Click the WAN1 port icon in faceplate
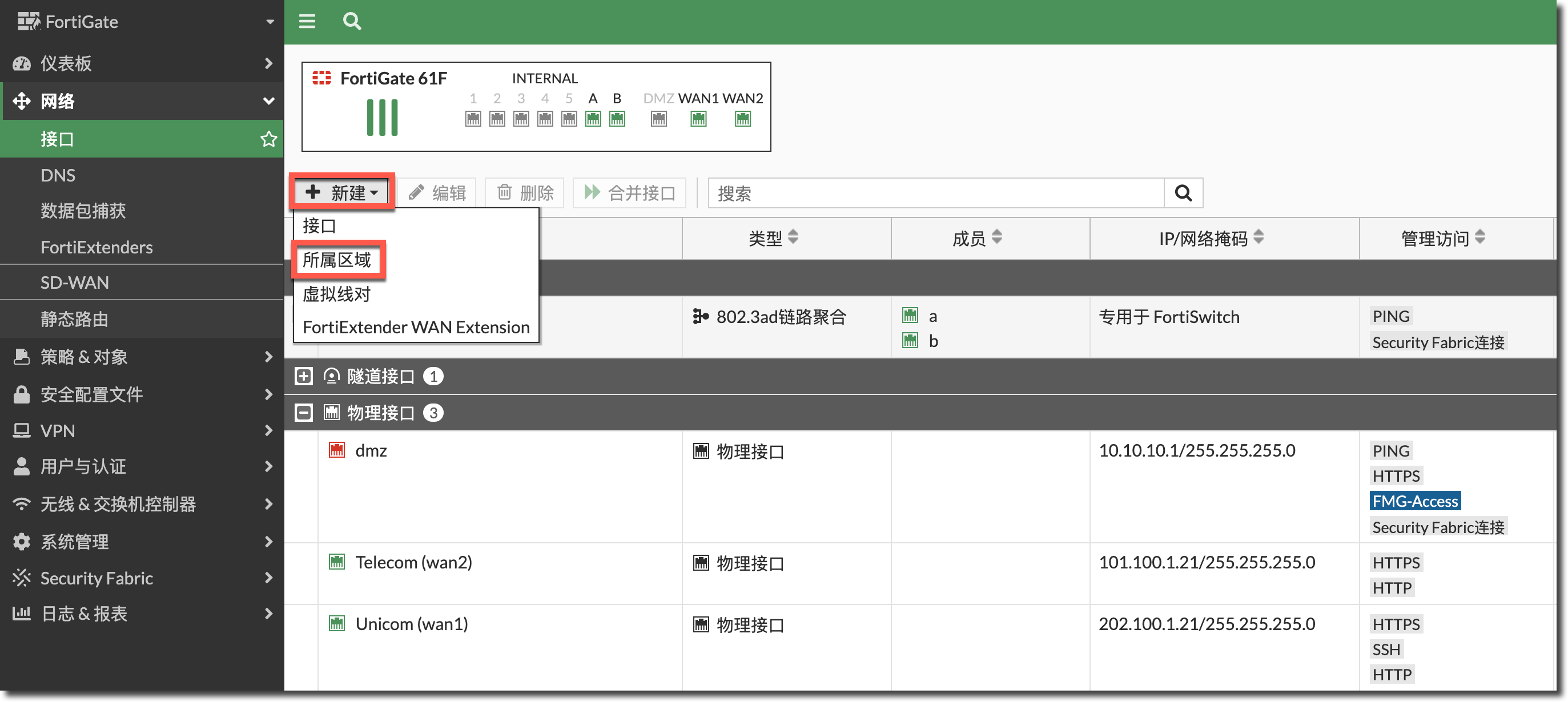1568x702 pixels. click(698, 119)
